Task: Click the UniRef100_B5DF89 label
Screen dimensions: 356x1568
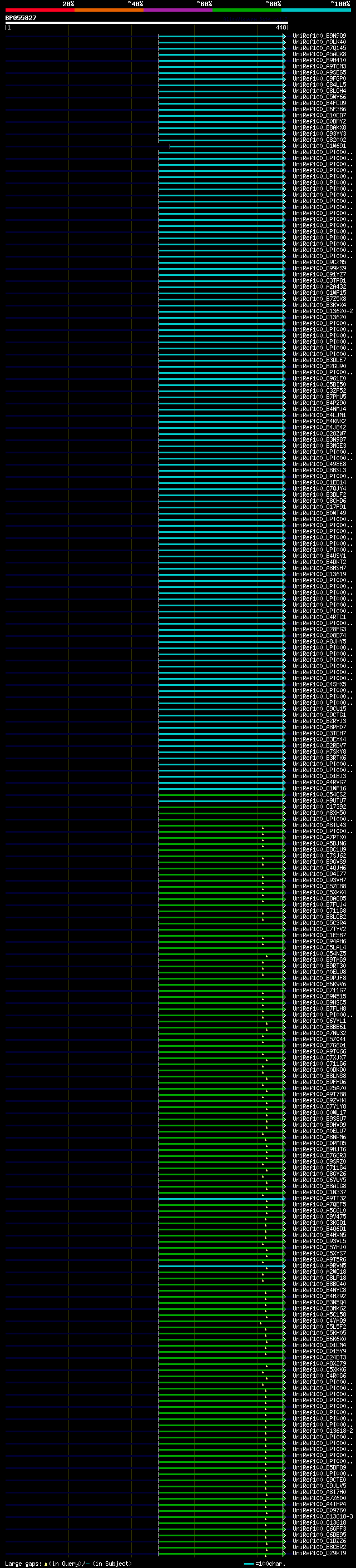Action: 319,1467
